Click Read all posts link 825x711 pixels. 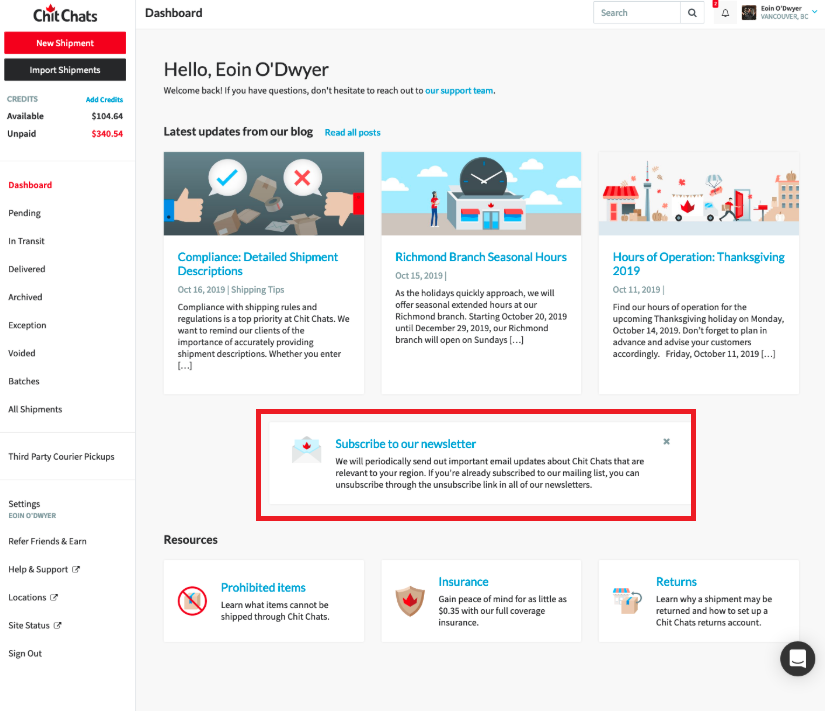point(353,133)
